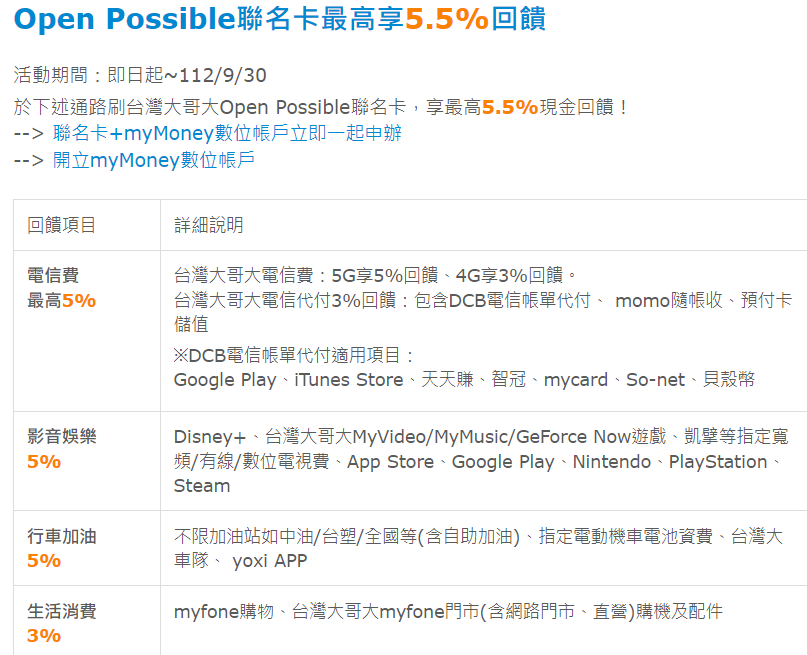Click the 3% under 生活消費

click(x=44, y=636)
